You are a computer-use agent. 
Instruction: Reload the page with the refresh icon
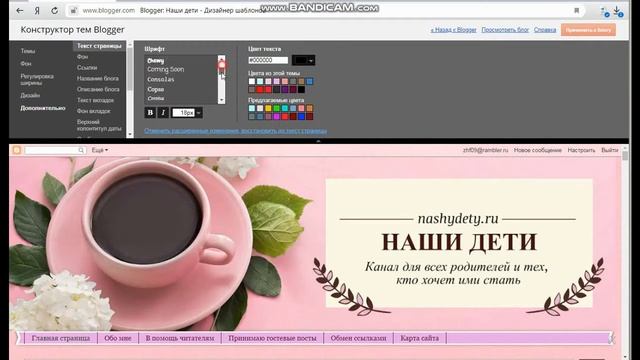click(x=54, y=11)
